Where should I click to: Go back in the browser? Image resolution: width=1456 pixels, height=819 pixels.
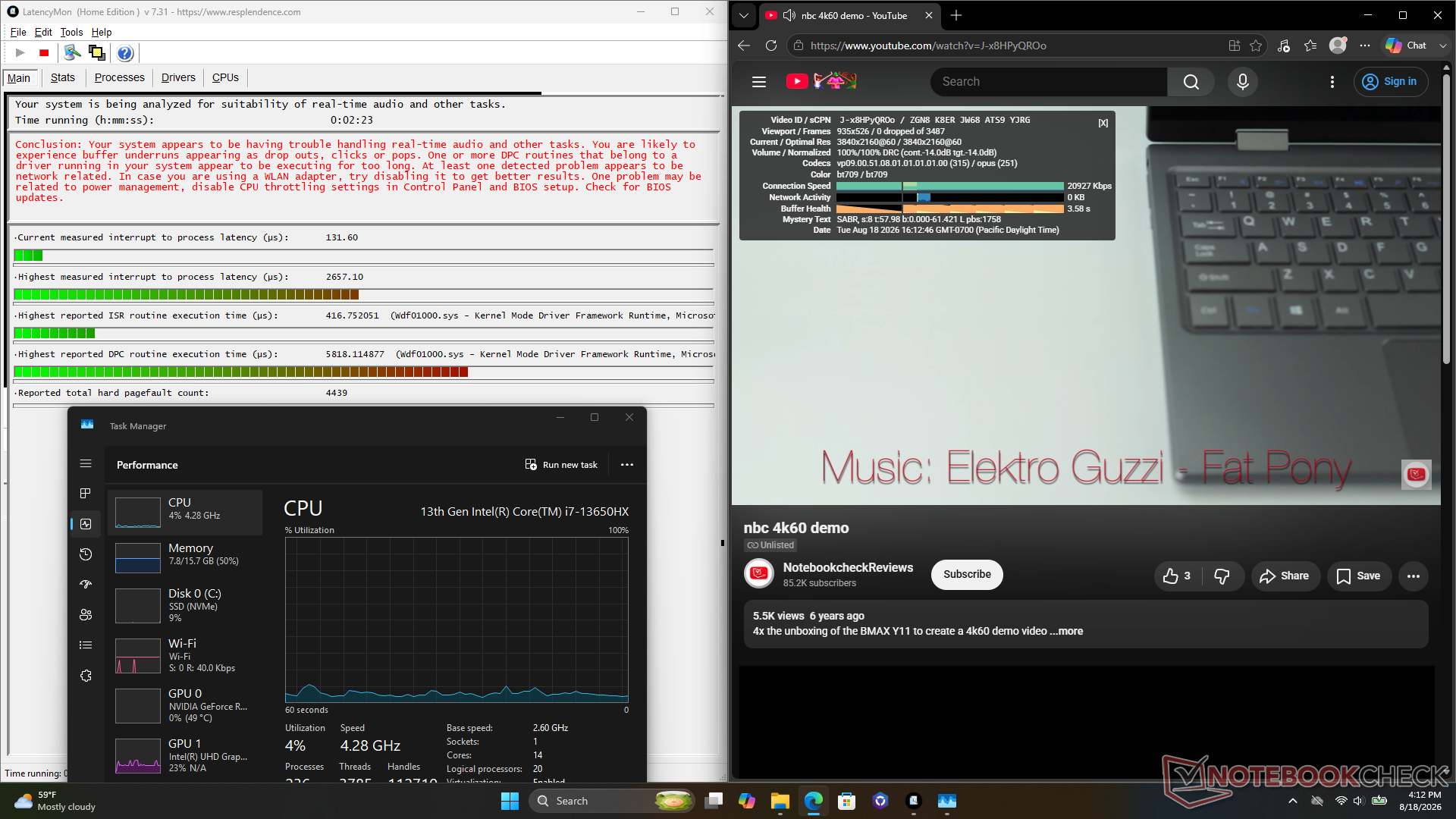(x=744, y=45)
